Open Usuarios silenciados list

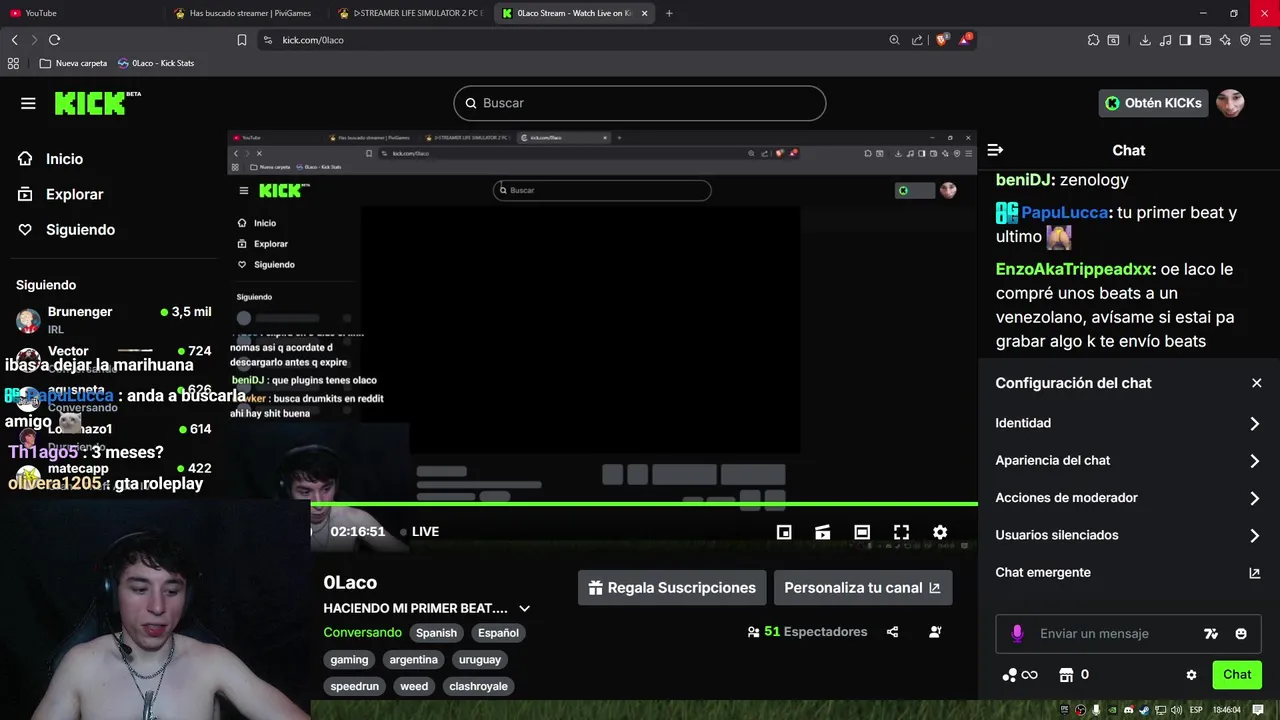tap(1128, 535)
